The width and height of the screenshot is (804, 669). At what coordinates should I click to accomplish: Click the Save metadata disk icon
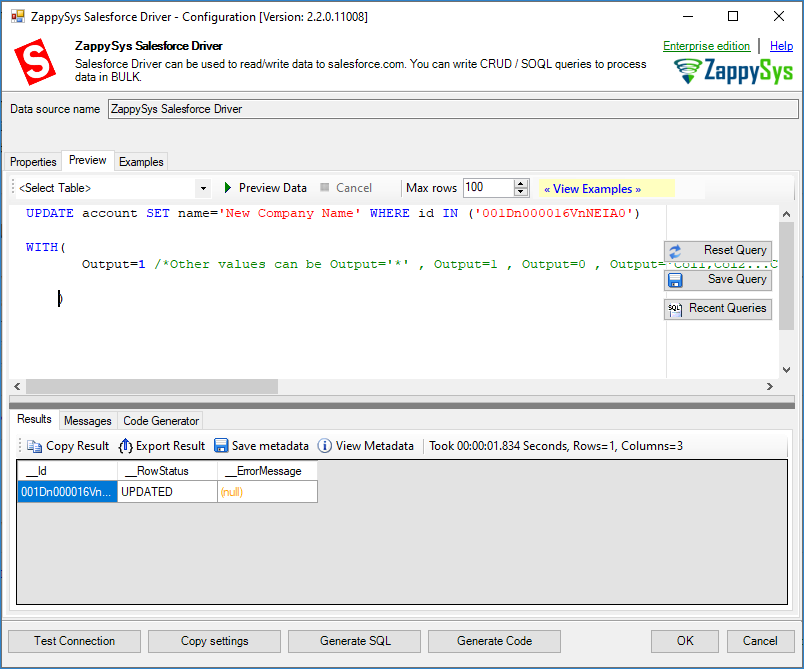tap(221, 446)
